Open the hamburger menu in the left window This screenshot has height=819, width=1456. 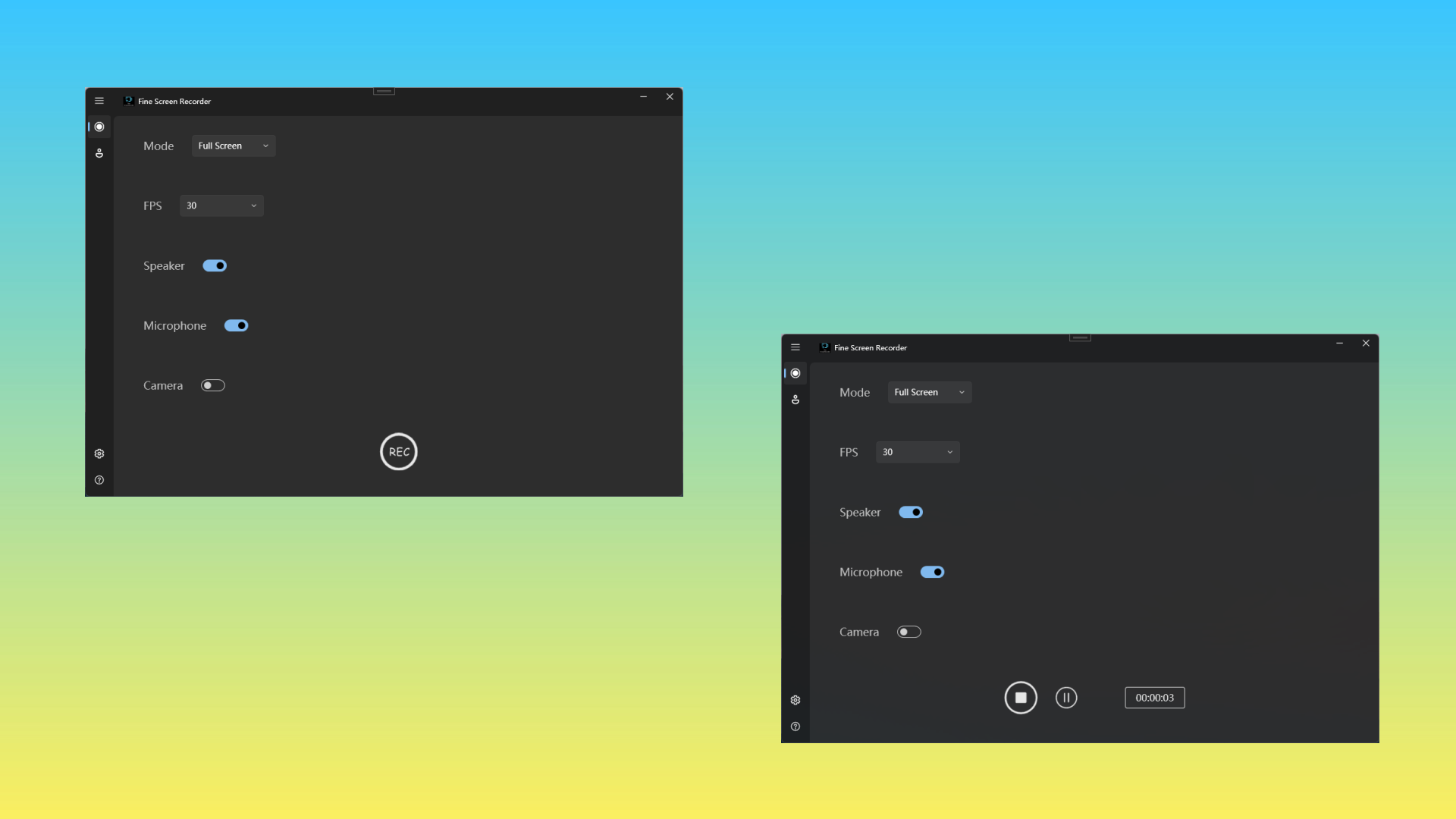coord(99,100)
